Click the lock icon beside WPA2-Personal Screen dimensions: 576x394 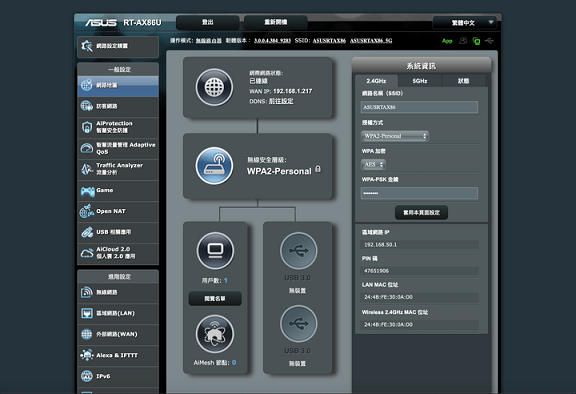point(318,169)
